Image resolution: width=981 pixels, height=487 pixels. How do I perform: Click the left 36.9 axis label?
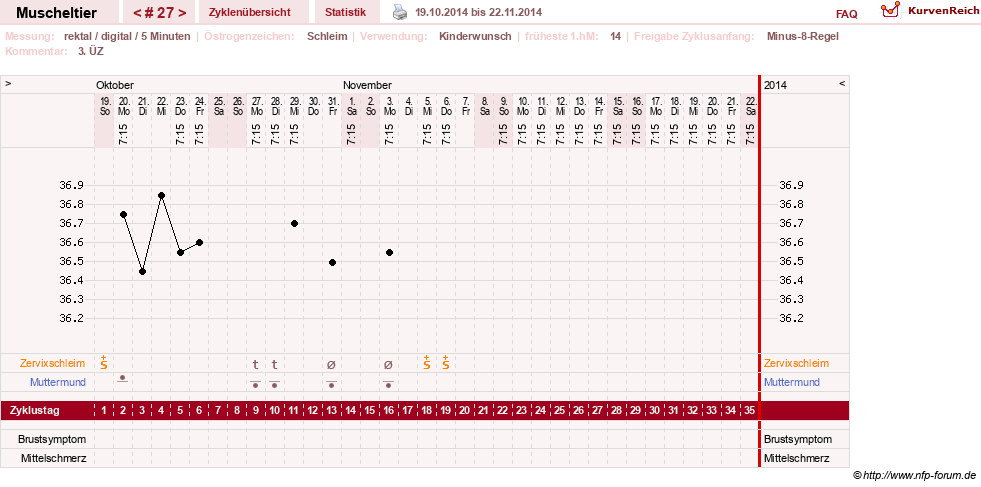click(x=71, y=185)
